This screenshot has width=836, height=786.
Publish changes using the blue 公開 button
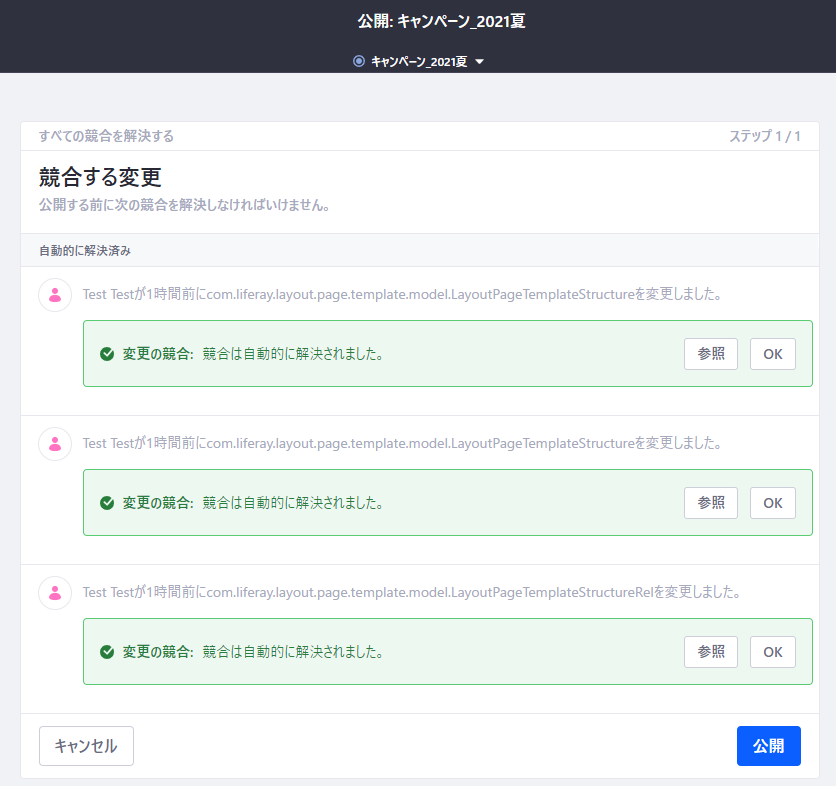click(x=768, y=746)
